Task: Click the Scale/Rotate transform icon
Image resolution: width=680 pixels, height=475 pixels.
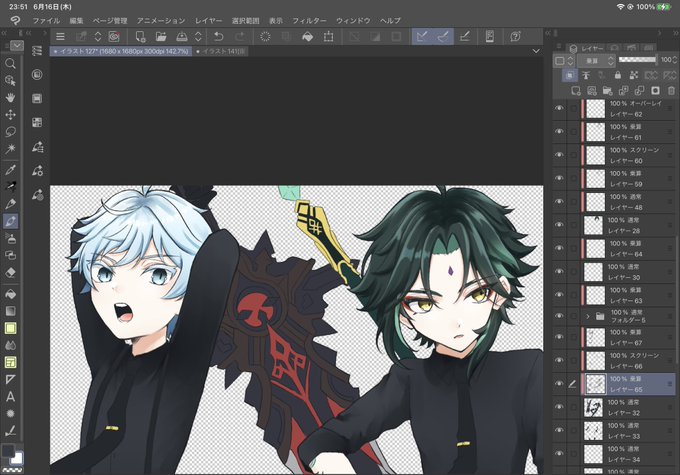Action: pyautogui.click(x=328, y=36)
